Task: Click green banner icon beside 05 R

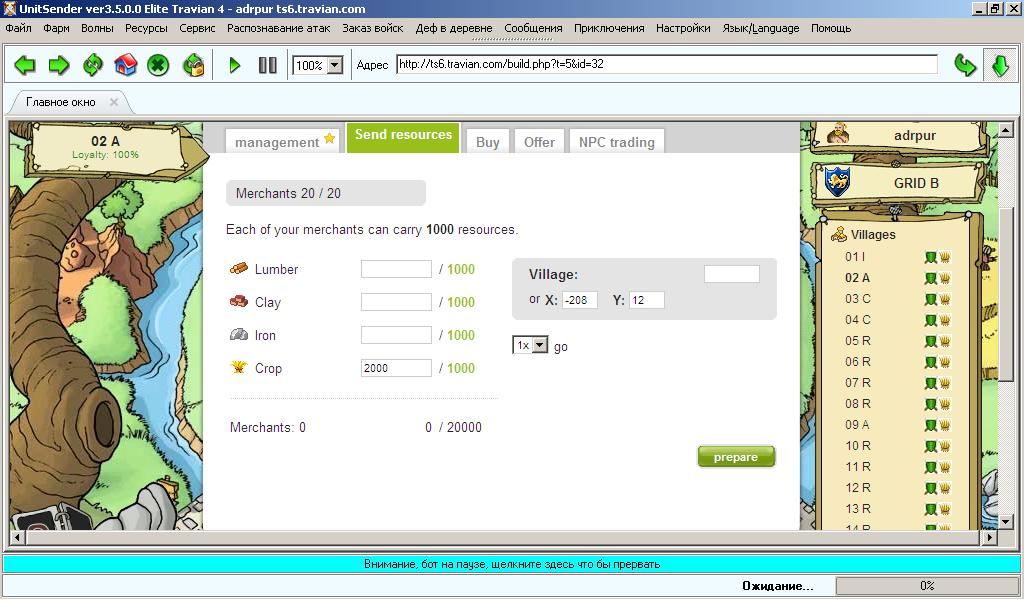Action: tap(931, 341)
